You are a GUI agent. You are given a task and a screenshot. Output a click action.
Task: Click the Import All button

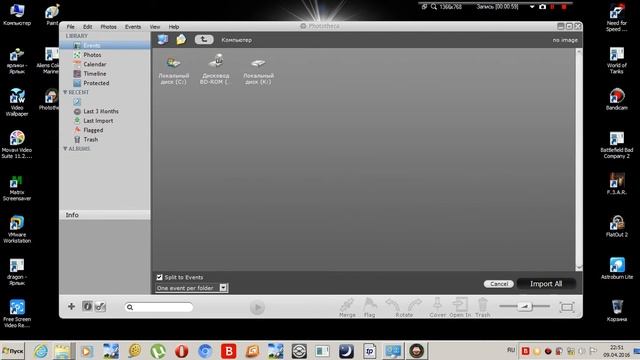coord(546,284)
